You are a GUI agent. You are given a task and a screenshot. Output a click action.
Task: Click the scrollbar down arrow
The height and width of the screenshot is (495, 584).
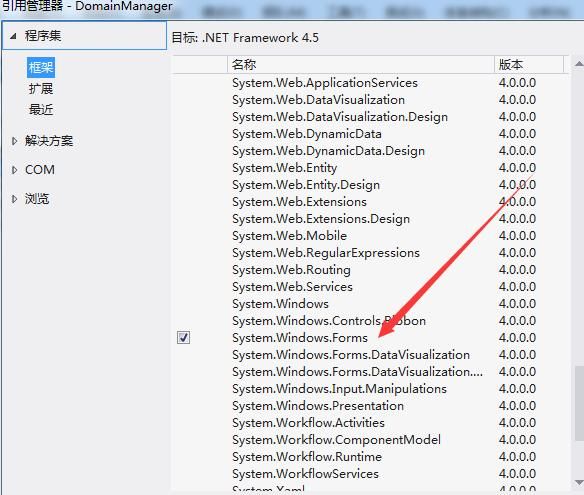(x=578, y=483)
